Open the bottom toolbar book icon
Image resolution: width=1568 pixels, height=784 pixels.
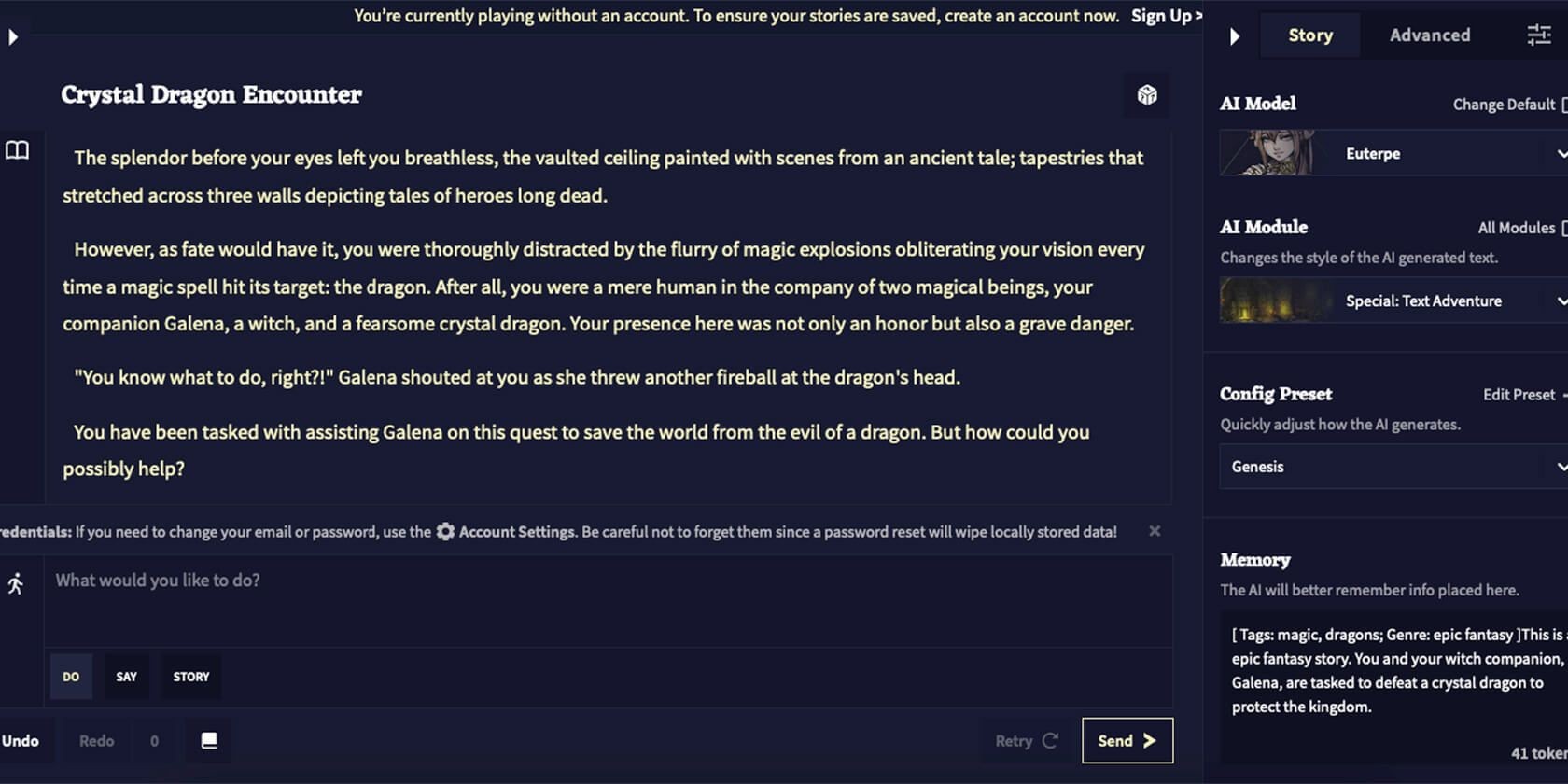pyautogui.click(x=209, y=740)
